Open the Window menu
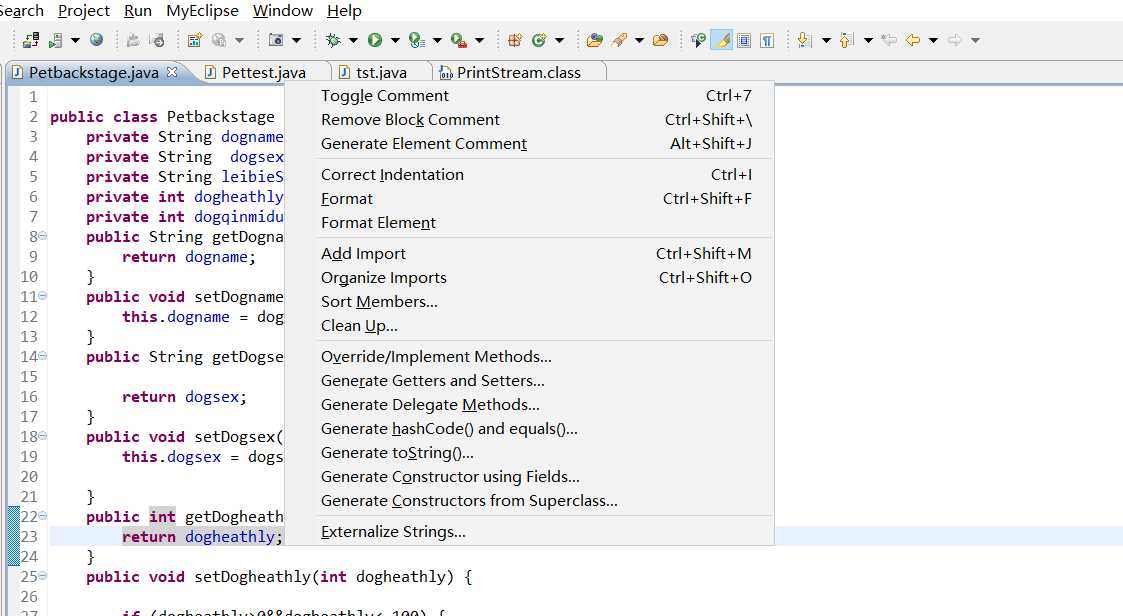Screen dimensions: 1123x616 coord(283,11)
